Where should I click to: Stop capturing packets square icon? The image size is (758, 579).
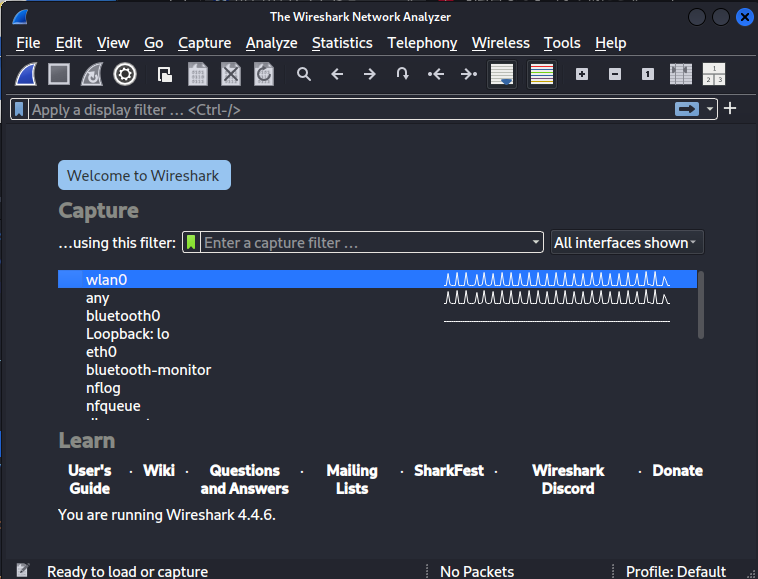(x=59, y=74)
